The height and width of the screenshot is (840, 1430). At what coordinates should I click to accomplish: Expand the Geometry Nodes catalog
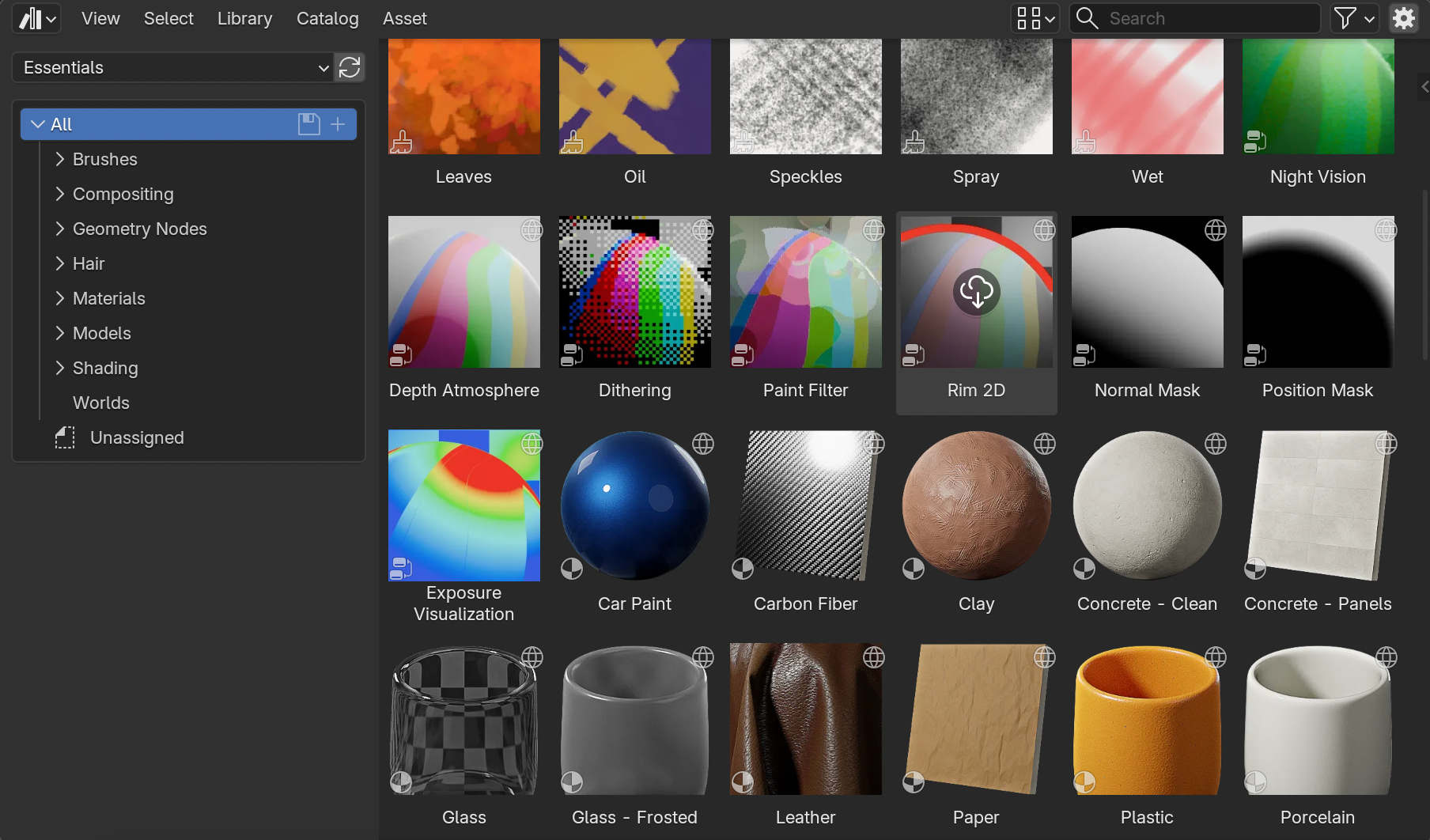point(59,229)
